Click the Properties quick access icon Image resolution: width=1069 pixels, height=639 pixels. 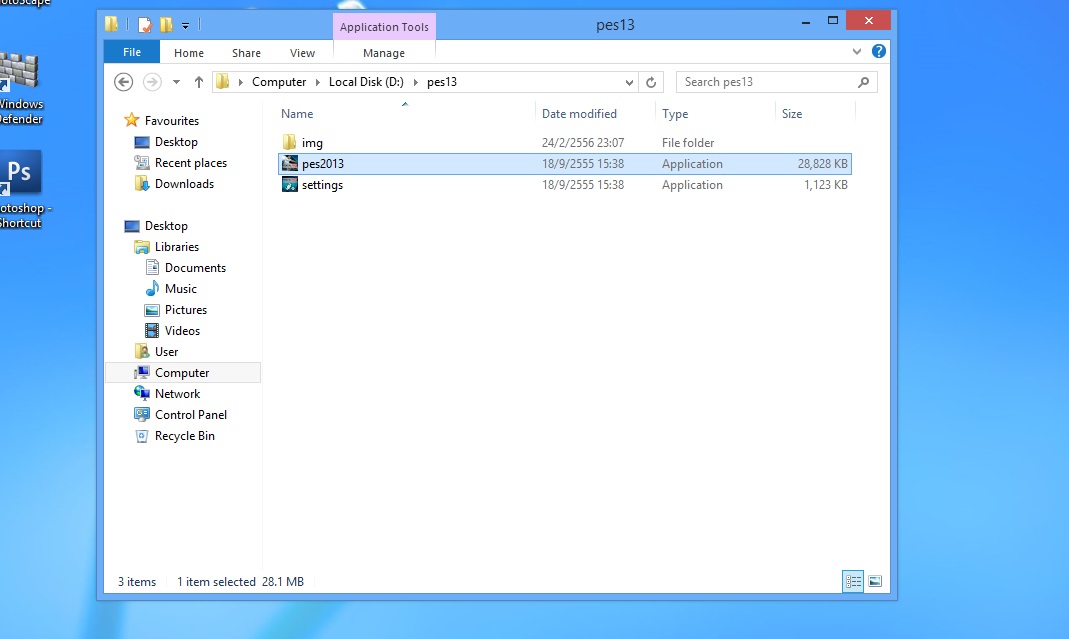(145, 25)
